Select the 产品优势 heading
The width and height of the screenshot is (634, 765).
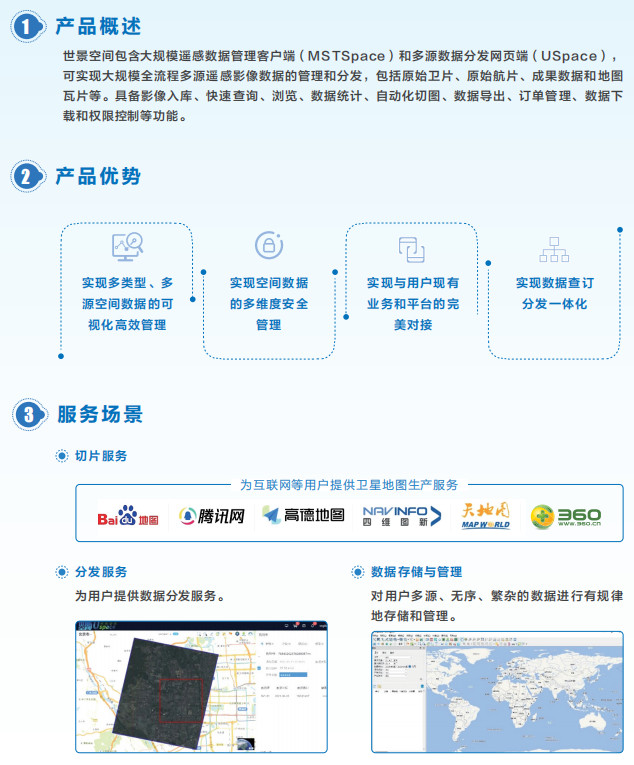[98, 176]
